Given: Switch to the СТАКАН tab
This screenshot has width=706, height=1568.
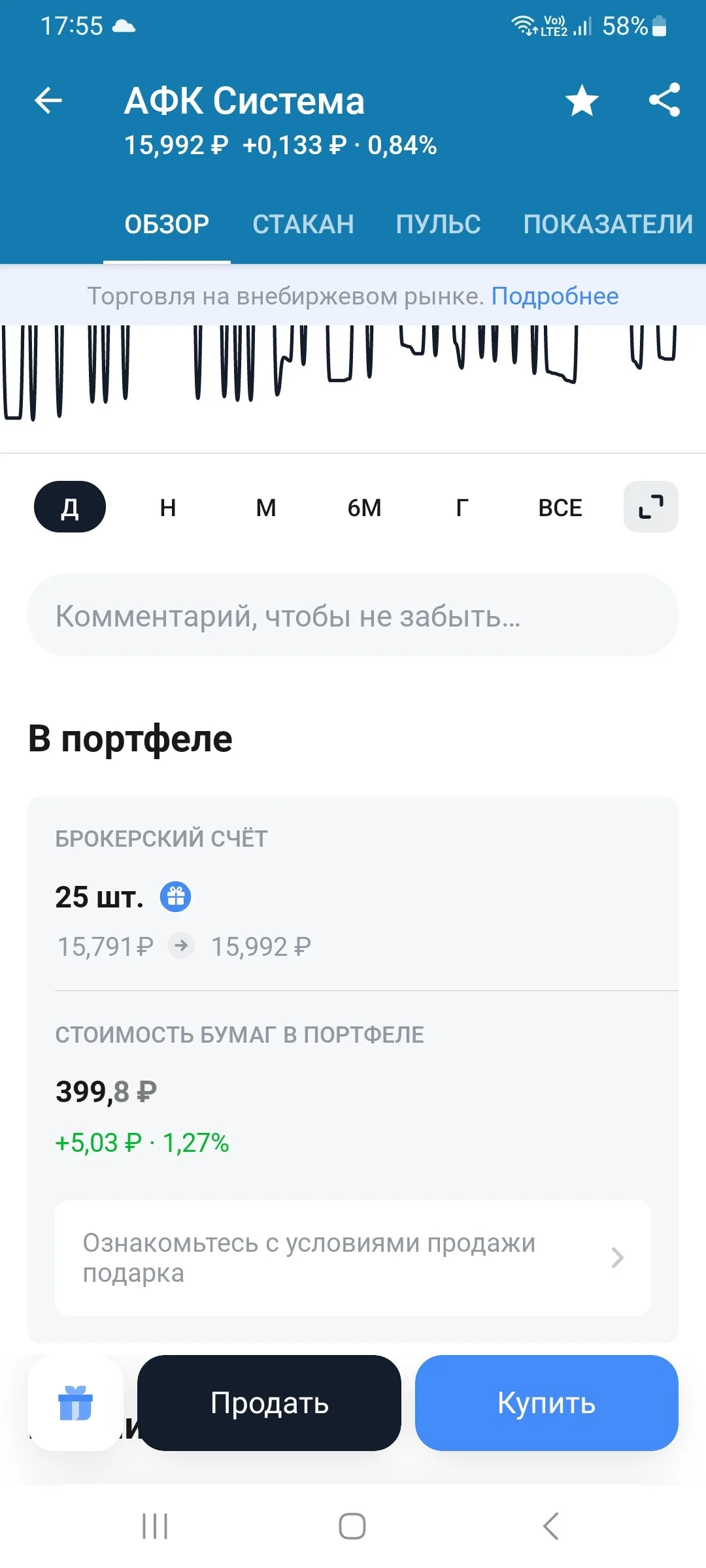Looking at the screenshot, I should tap(303, 224).
